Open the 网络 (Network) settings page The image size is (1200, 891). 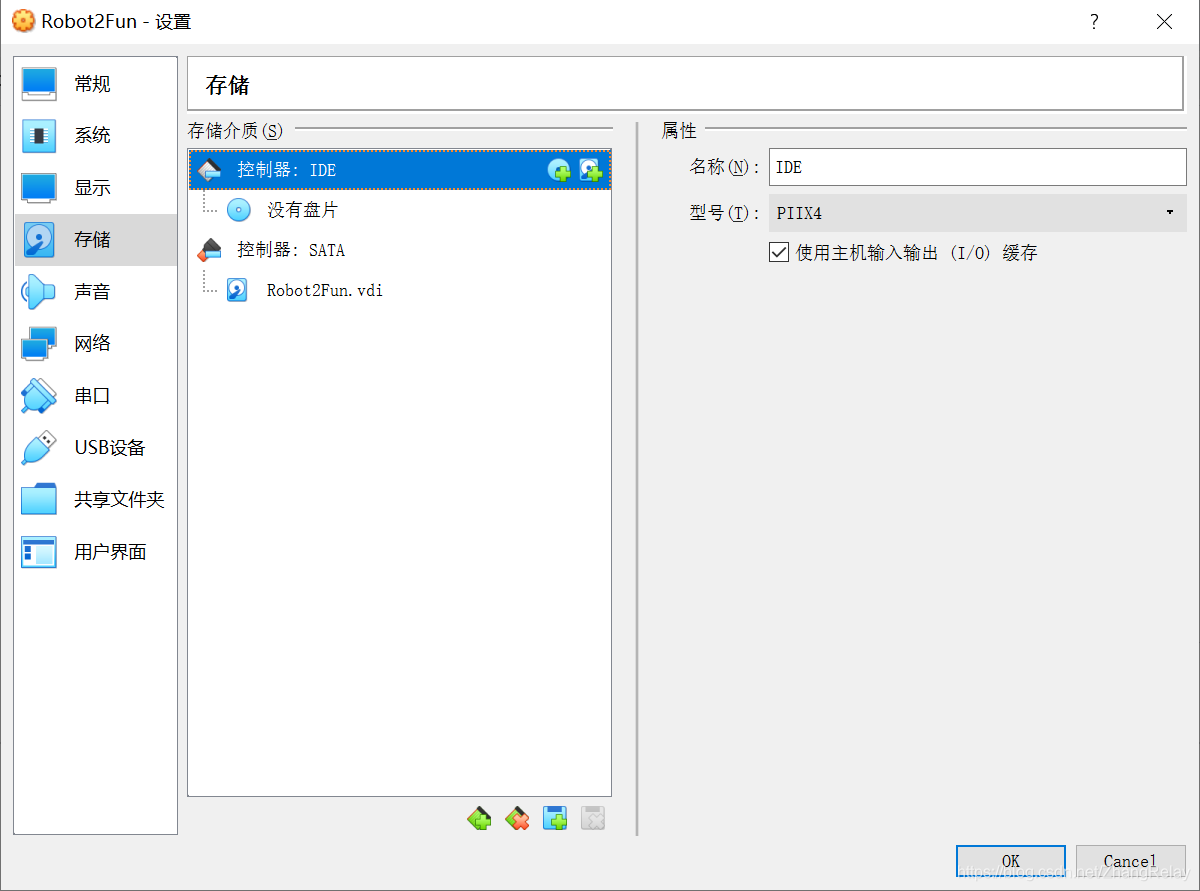pos(96,344)
